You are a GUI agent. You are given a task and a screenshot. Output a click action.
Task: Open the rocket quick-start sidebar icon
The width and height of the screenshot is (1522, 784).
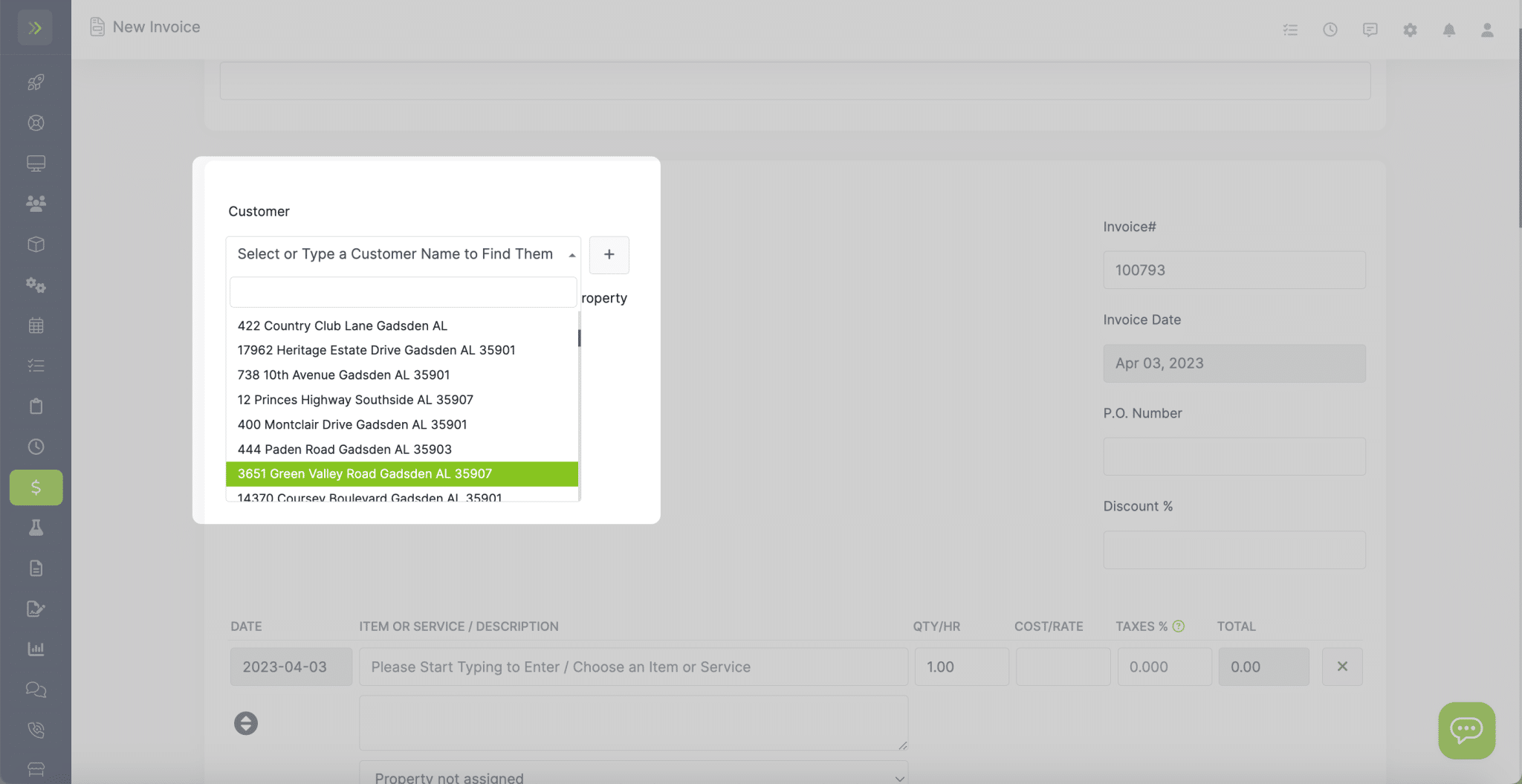click(35, 82)
